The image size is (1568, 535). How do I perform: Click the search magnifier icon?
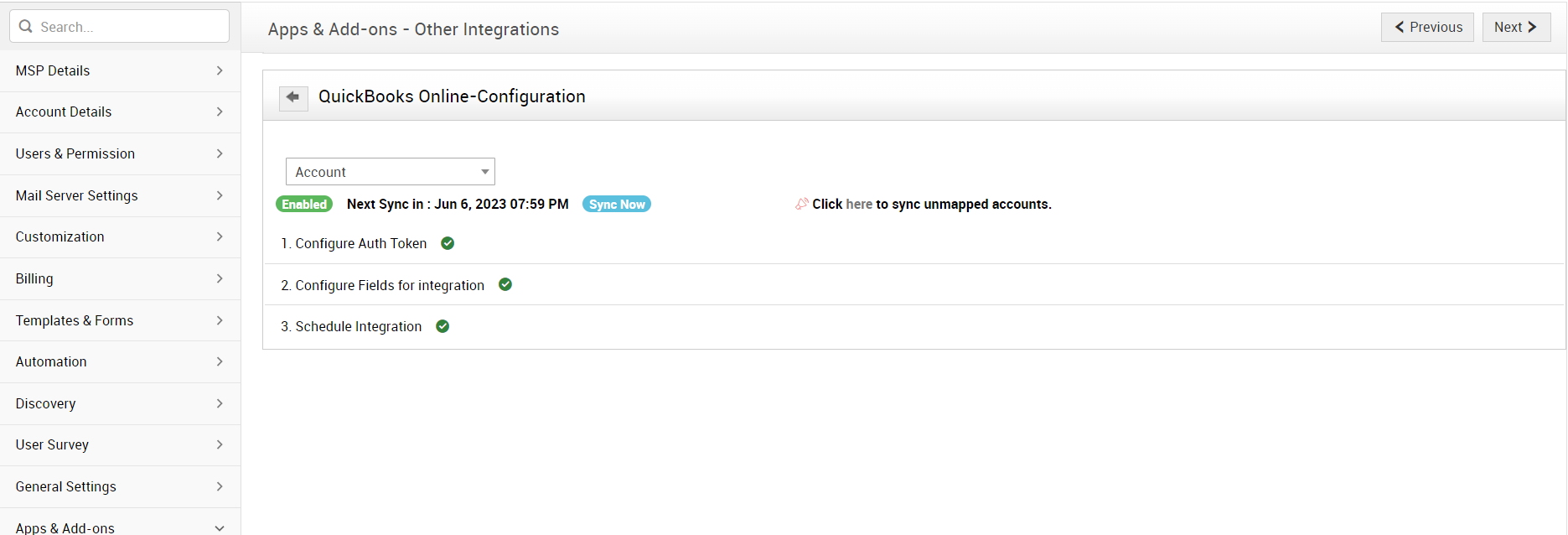point(26,27)
